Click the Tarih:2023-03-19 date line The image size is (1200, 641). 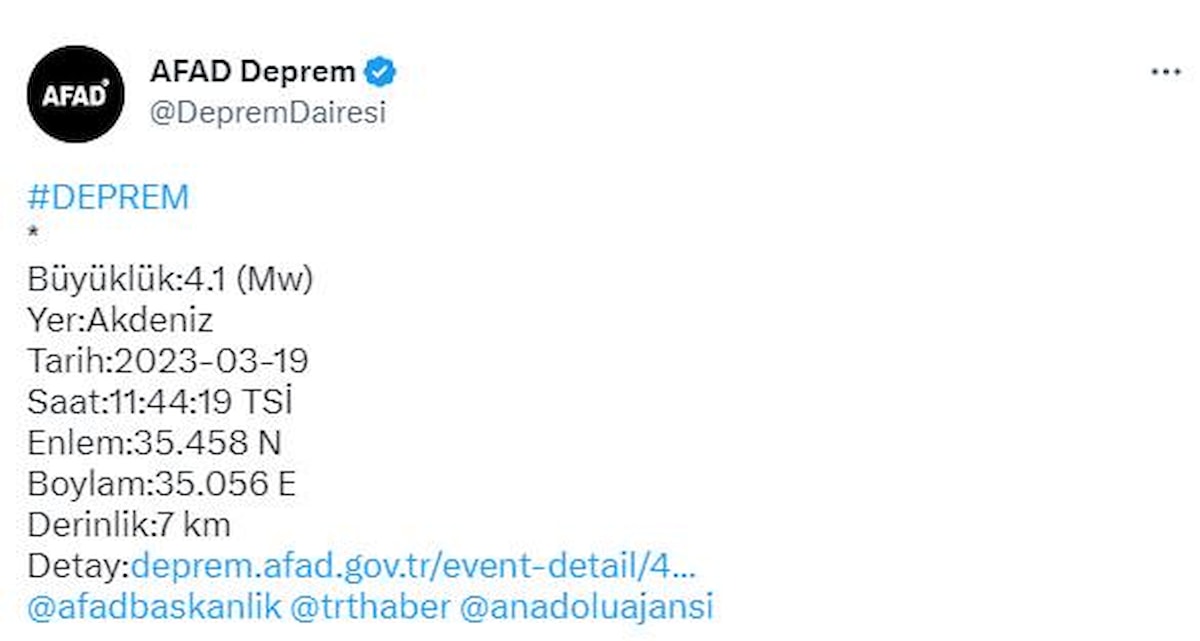pos(168,362)
